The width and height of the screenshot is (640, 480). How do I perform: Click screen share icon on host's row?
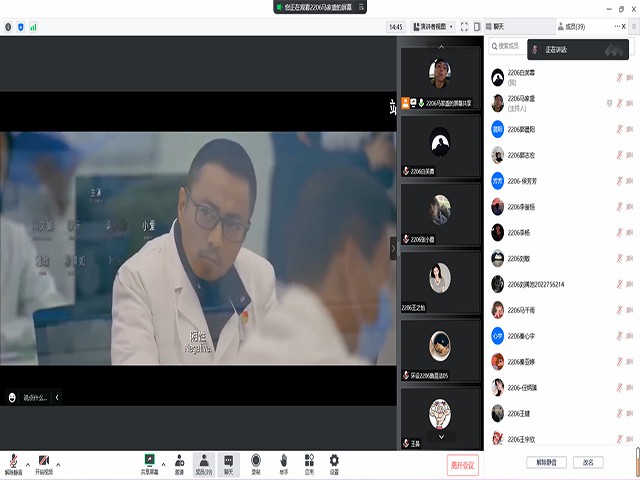tap(609, 103)
